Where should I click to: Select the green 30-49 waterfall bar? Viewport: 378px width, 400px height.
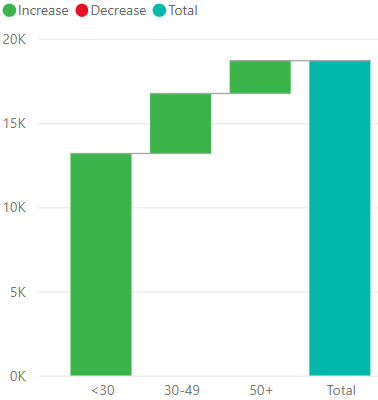point(181,124)
